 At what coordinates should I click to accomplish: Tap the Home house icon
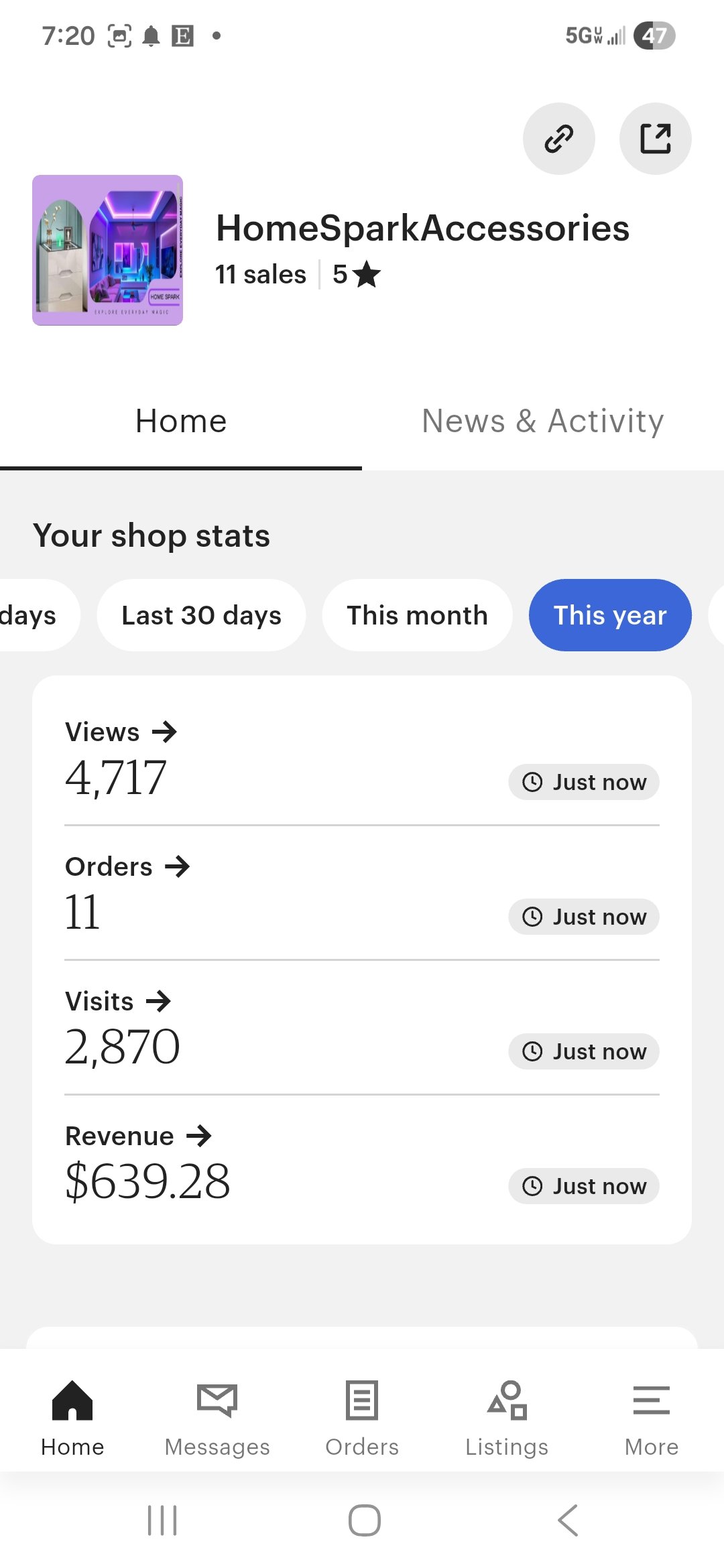coord(72,1400)
